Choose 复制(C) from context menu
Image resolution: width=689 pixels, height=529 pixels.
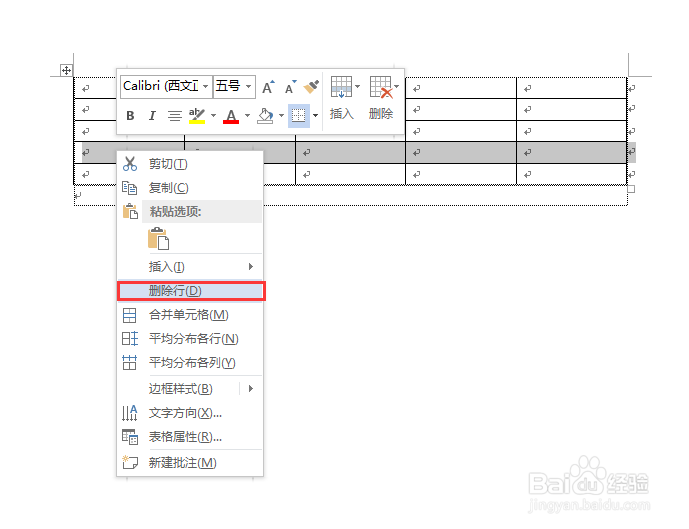click(x=190, y=188)
